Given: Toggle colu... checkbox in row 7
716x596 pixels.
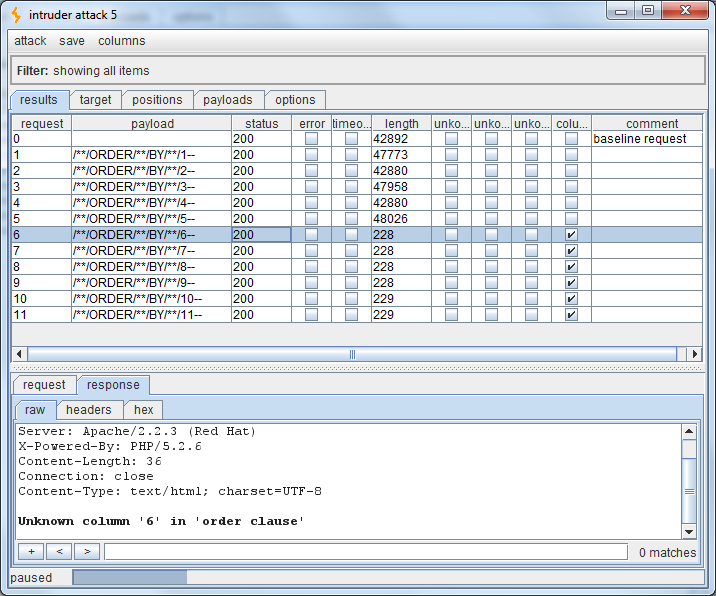Looking at the screenshot, I should tap(571, 250).
